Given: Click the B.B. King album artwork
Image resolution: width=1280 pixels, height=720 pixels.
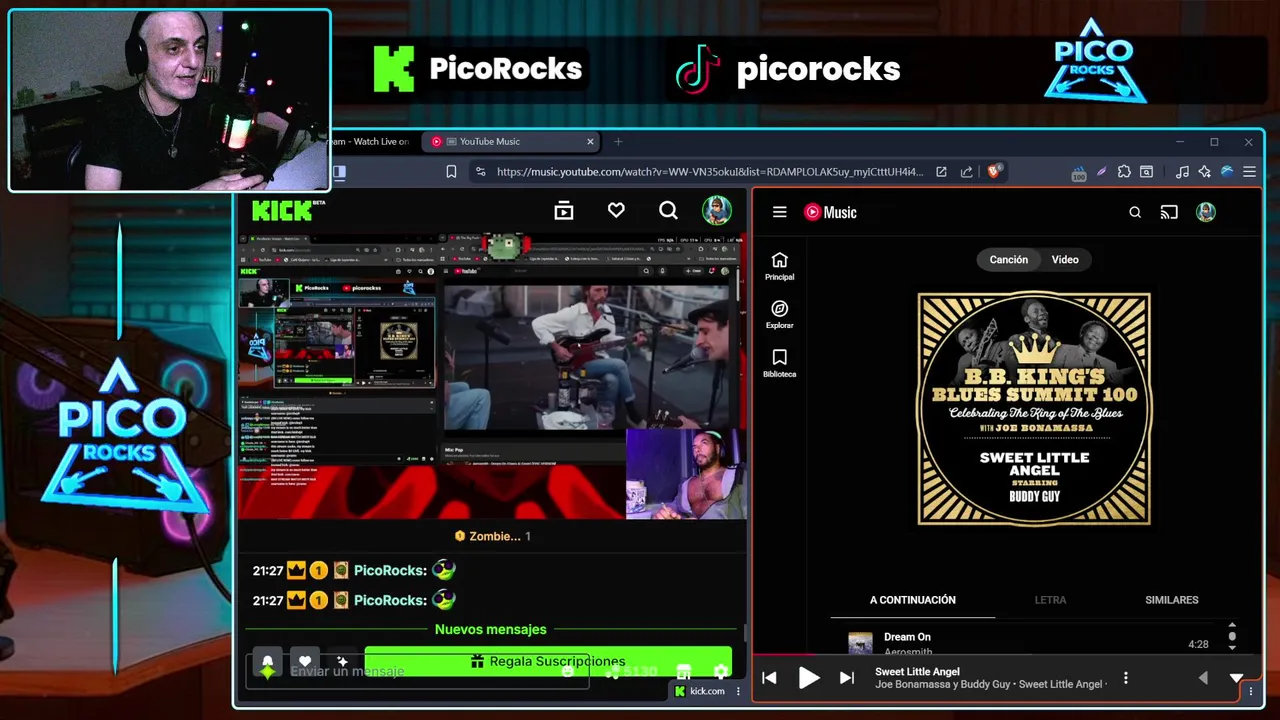Looking at the screenshot, I should 1034,408.
